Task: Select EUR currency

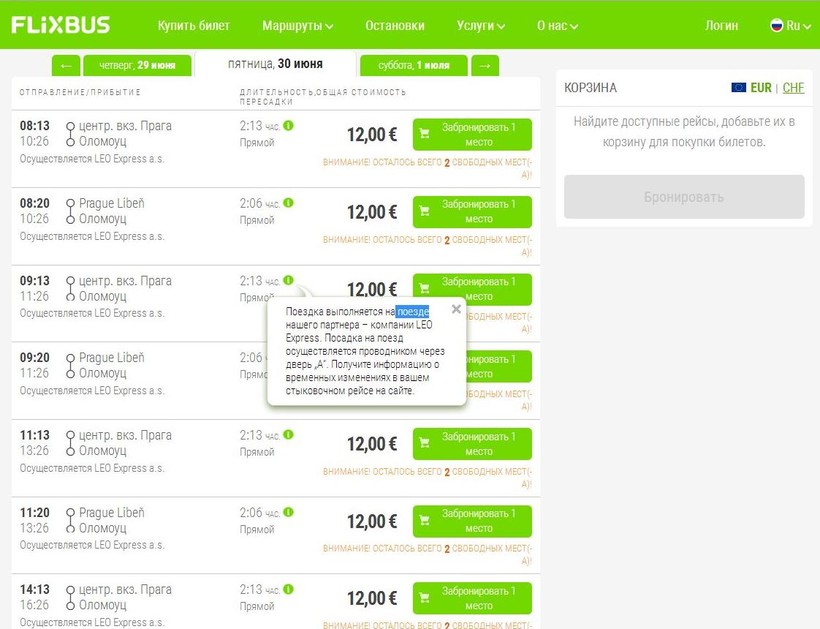Action: pyautogui.click(x=760, y=88)
